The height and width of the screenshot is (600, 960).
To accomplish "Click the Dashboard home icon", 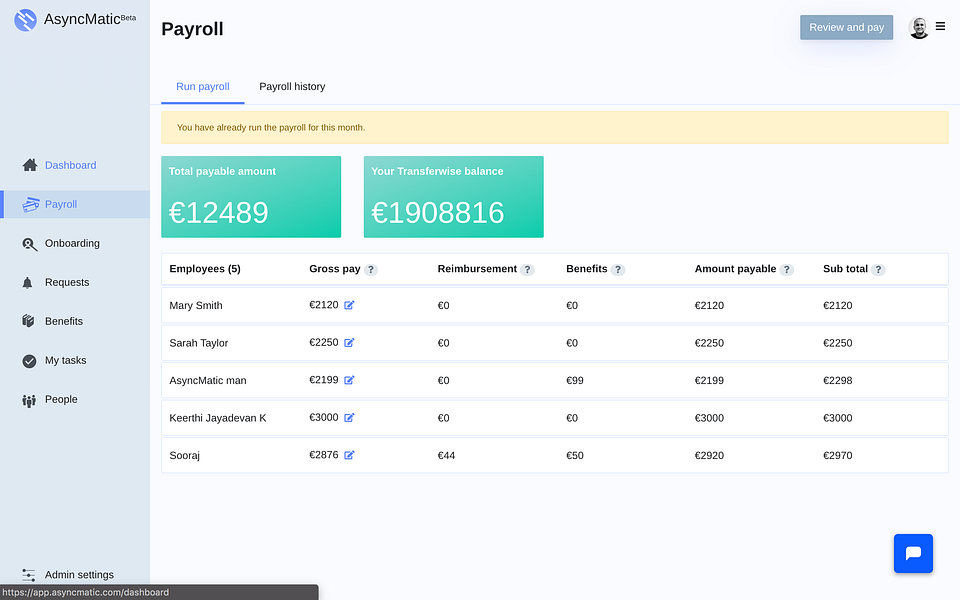I will tap(29, 165).
